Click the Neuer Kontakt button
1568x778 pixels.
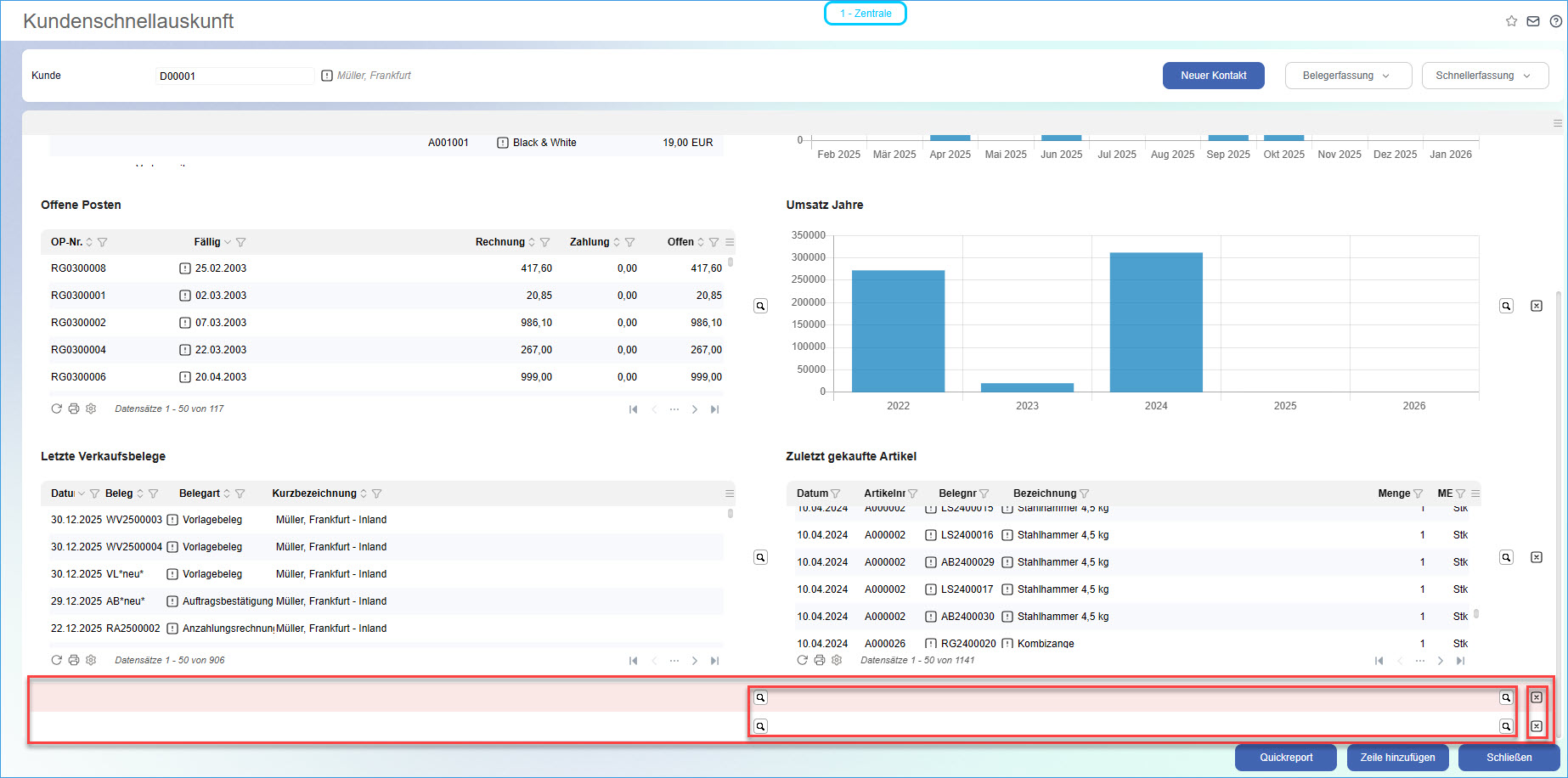[1213, 76]
